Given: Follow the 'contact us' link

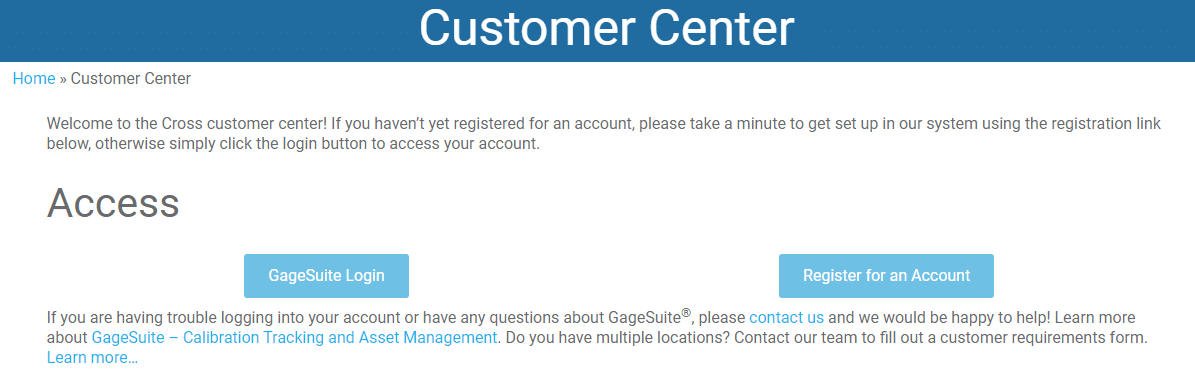Looking at the screenshot, I should [x=787, y=318].
